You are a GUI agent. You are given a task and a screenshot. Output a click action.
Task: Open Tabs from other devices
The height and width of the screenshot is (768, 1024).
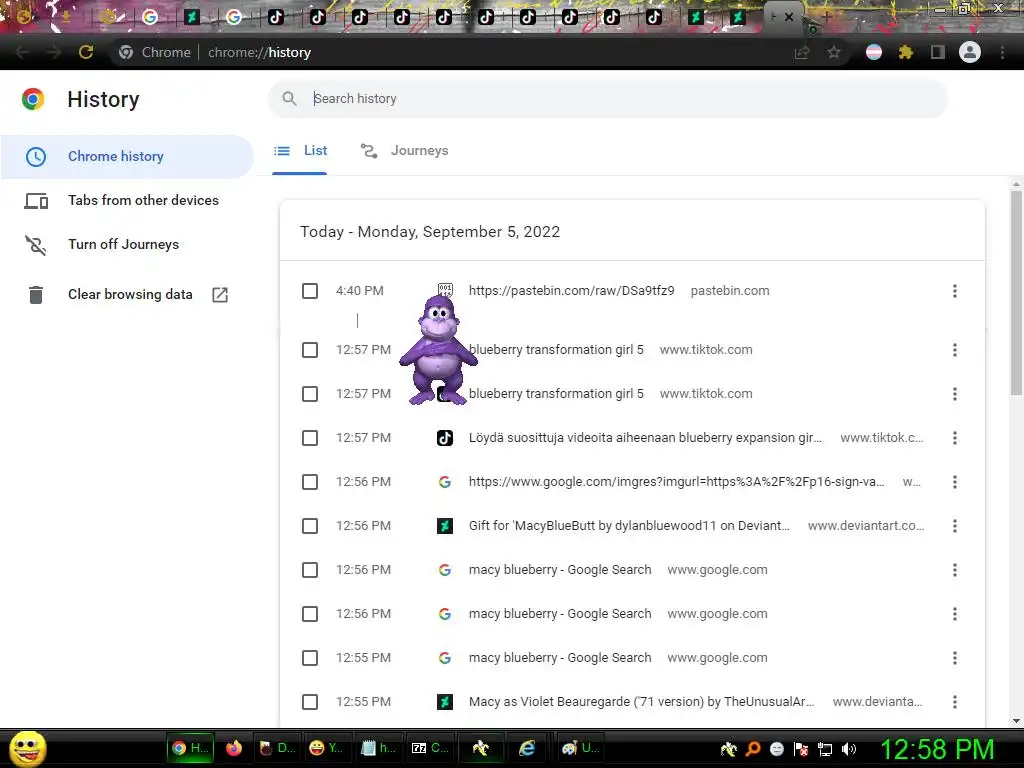[x=127, y=200]
